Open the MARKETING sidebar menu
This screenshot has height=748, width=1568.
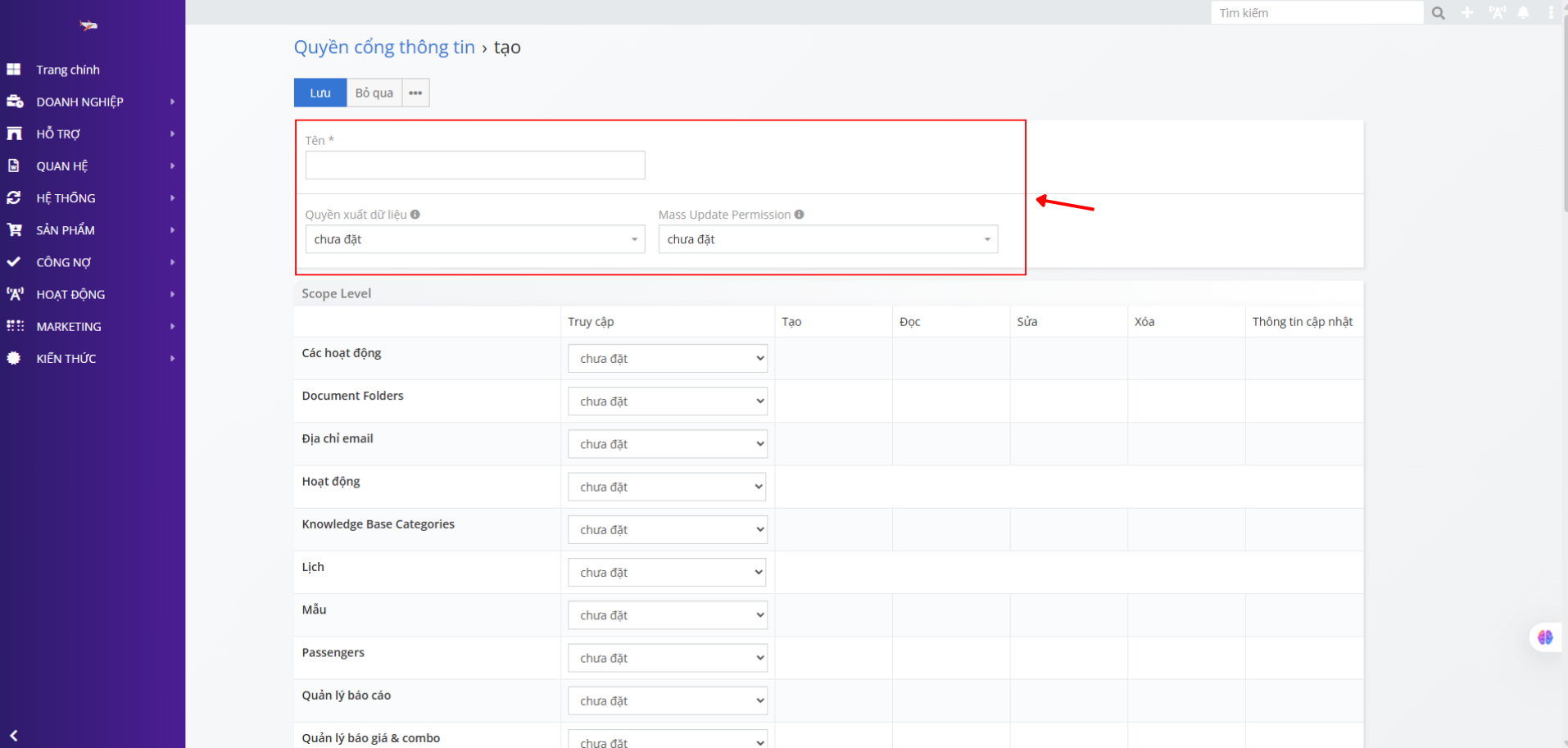pyautogui.click(x=69, y=326)
